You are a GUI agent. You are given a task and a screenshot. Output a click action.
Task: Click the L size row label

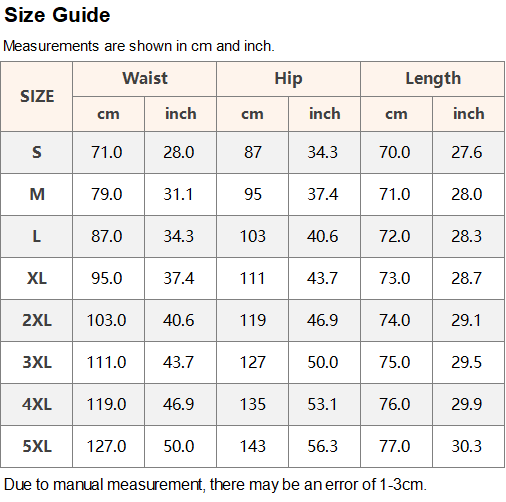coord(37,236)
